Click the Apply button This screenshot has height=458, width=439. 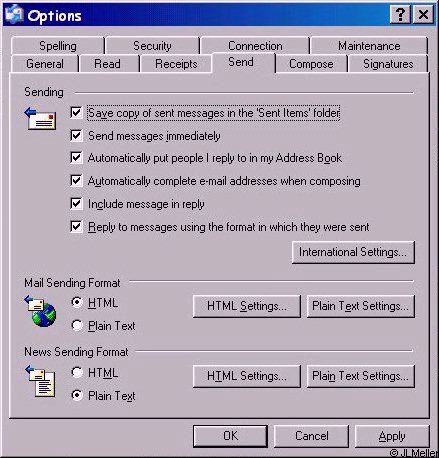click(x=392, y=436)
